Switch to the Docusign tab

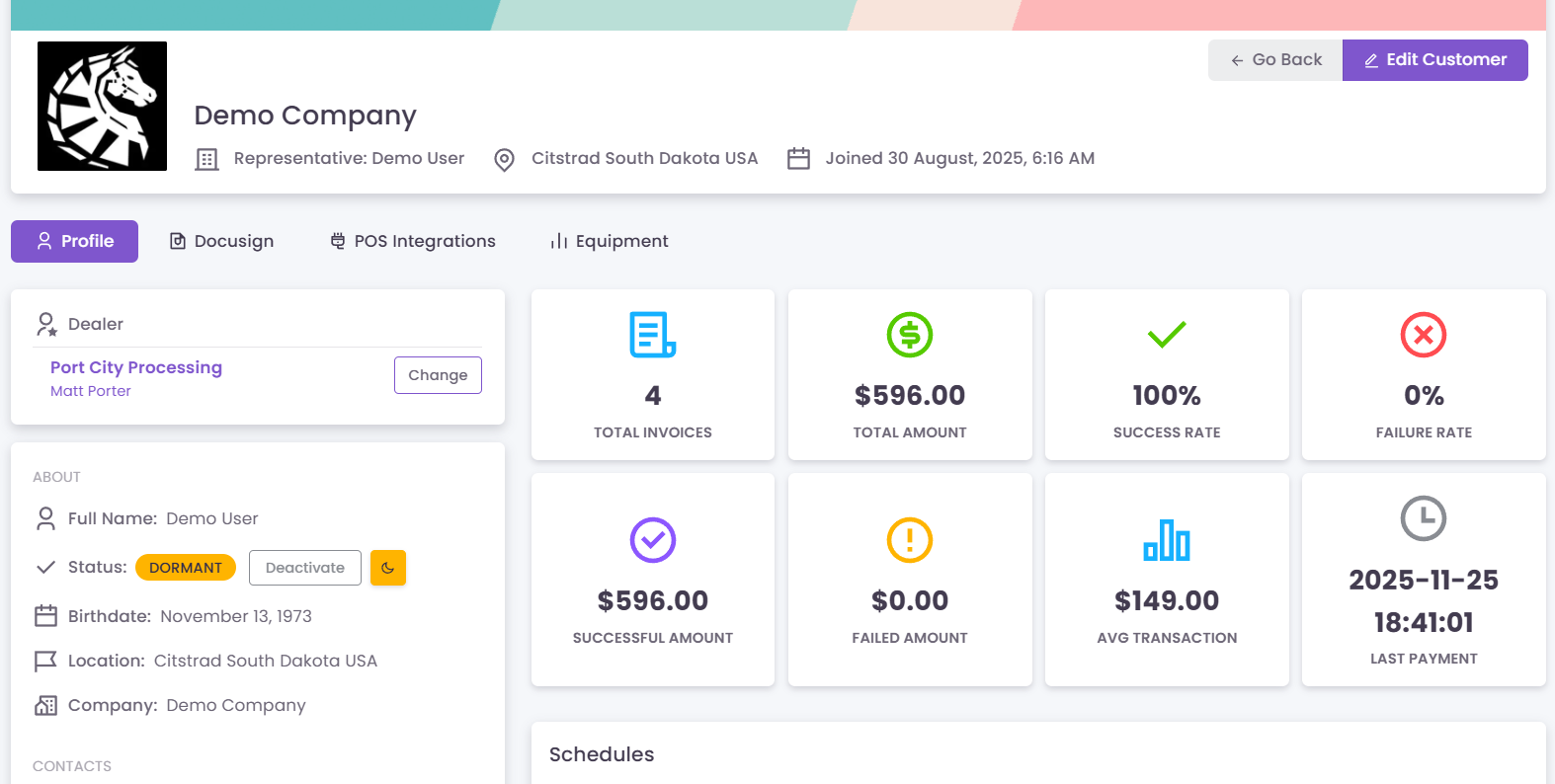point(221,241)
